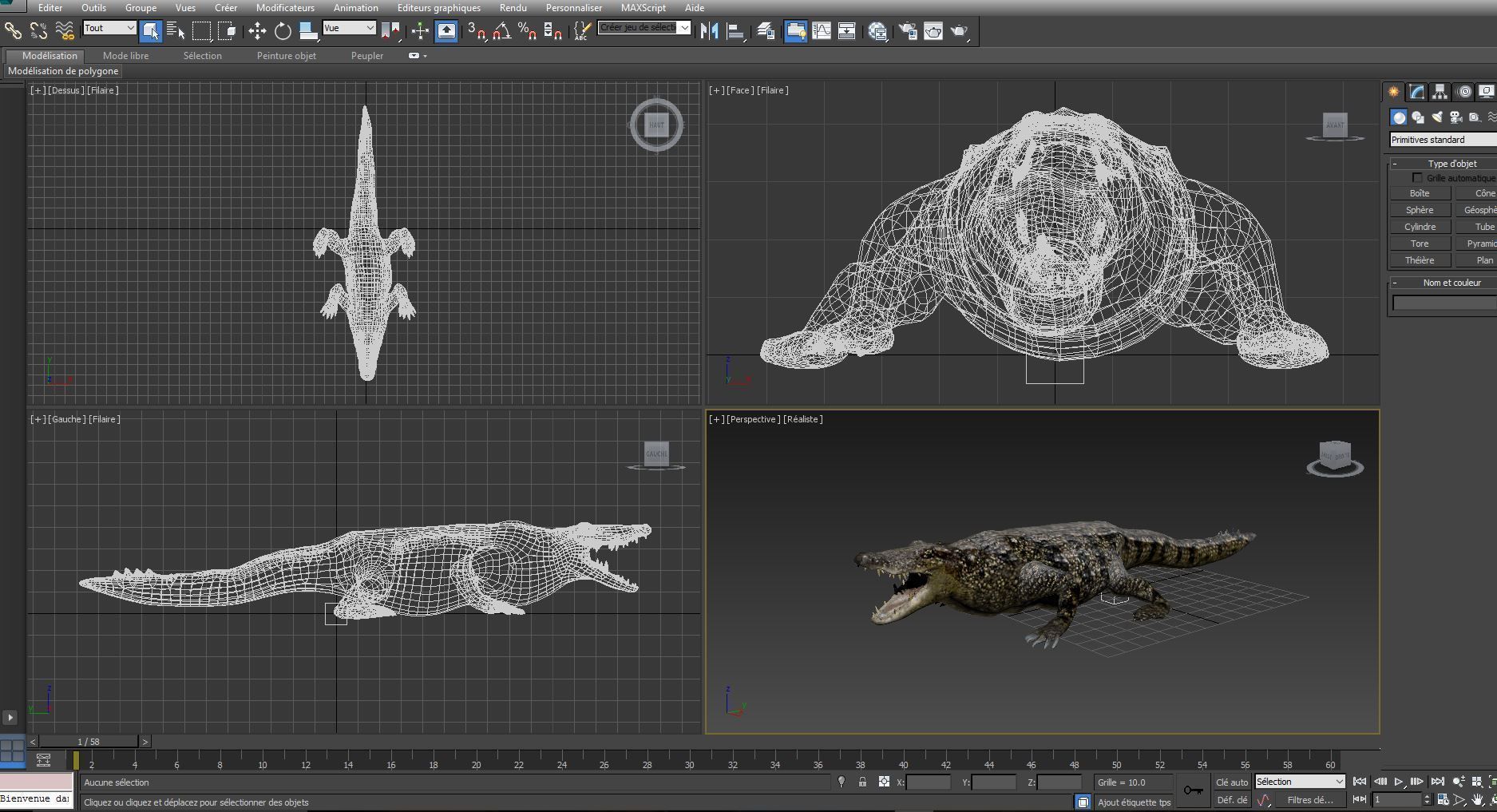
Task: Open the Material Editor
Action: pyautogui.click(x=877, y=31)
